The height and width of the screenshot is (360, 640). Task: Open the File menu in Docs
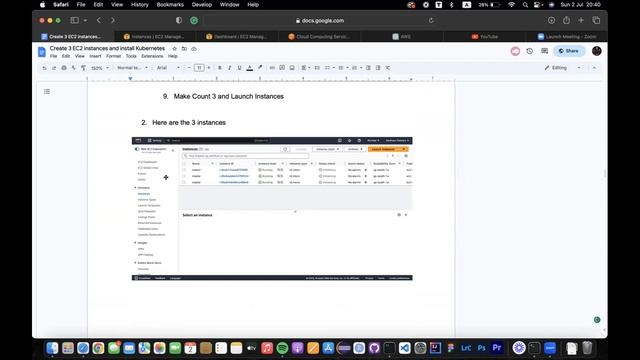click(x=53, y=56)
